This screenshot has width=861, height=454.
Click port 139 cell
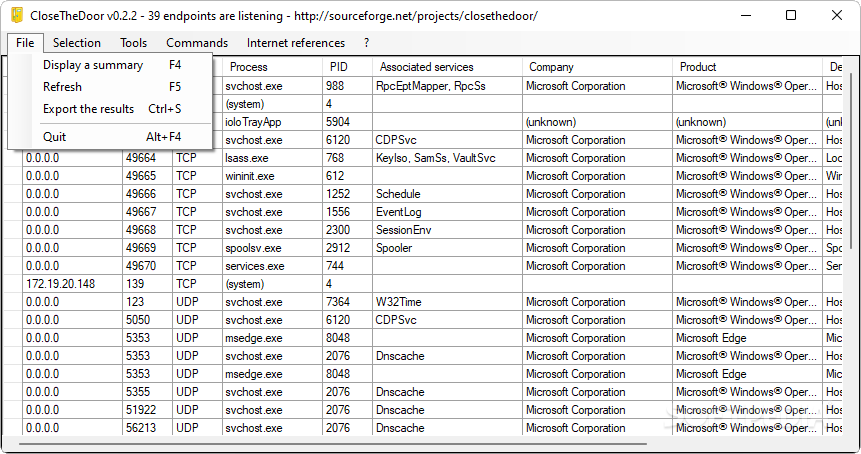click(148, 284)
